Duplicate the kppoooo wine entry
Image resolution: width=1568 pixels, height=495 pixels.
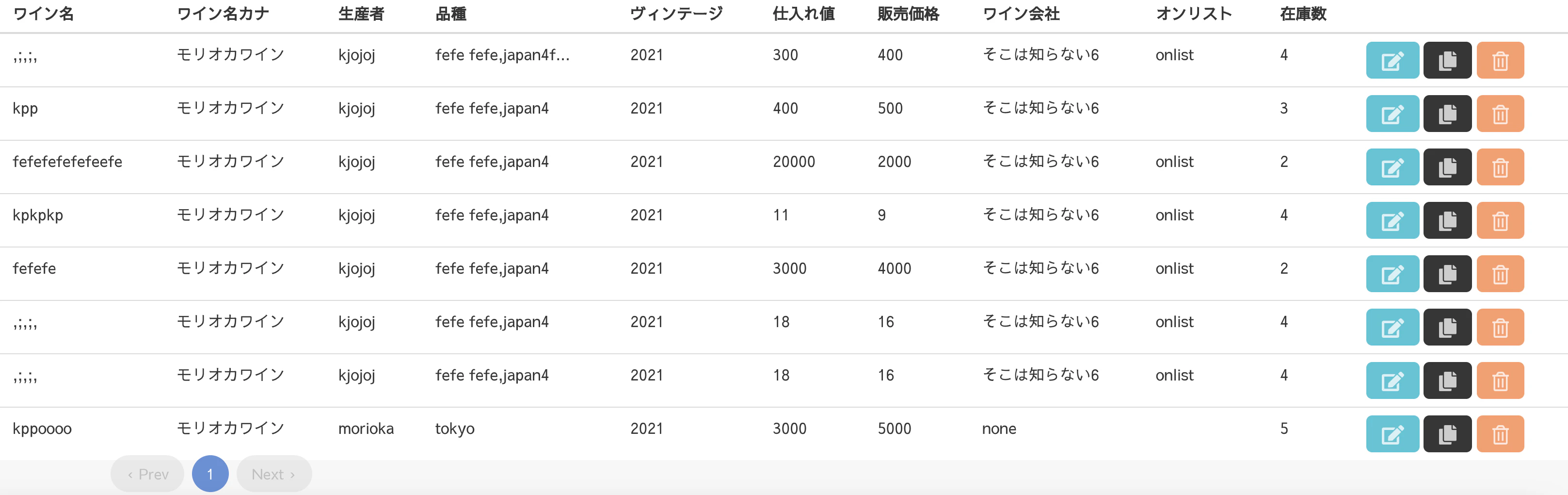pos(1447,433)
